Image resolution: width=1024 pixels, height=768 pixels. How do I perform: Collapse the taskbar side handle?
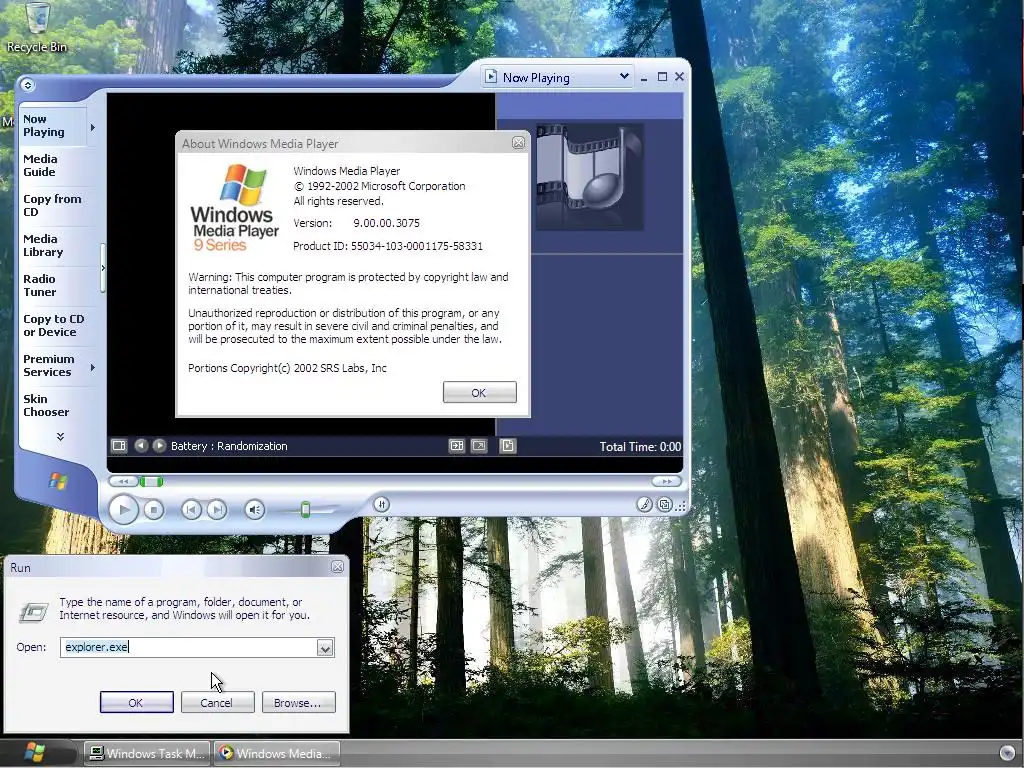point(103,268)
